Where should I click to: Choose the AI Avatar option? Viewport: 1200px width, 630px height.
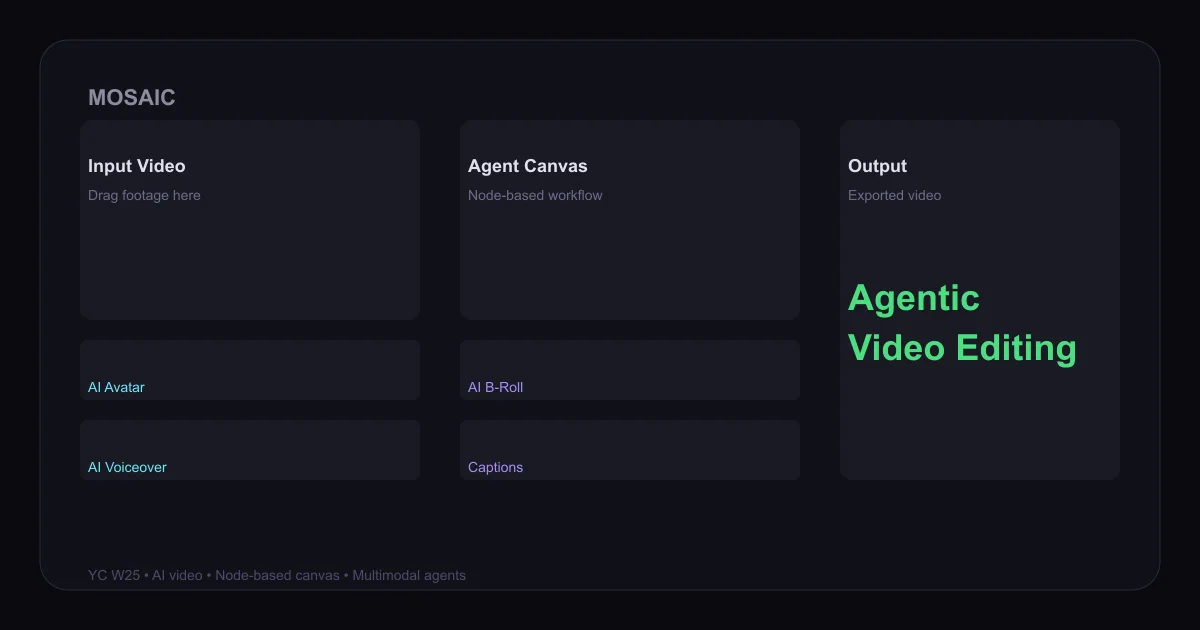(x=250, y=370)
